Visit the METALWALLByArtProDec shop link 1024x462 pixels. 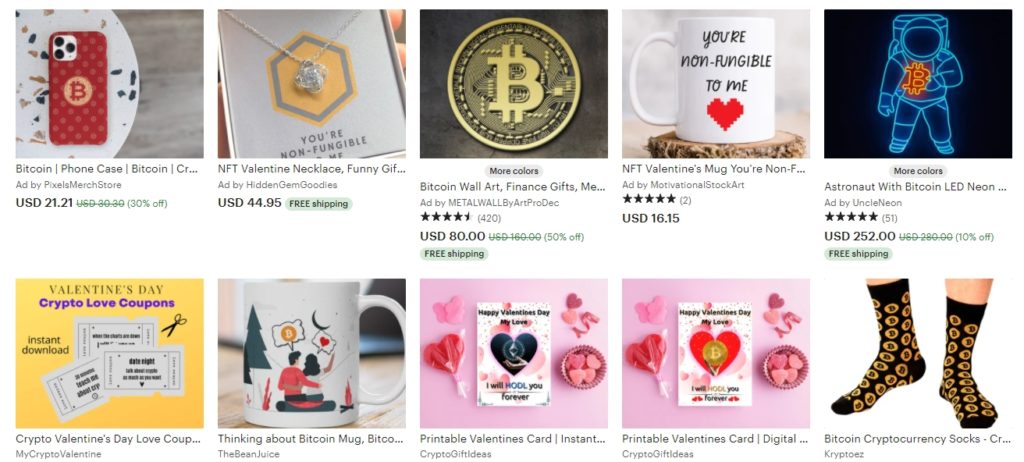(489, 203)
